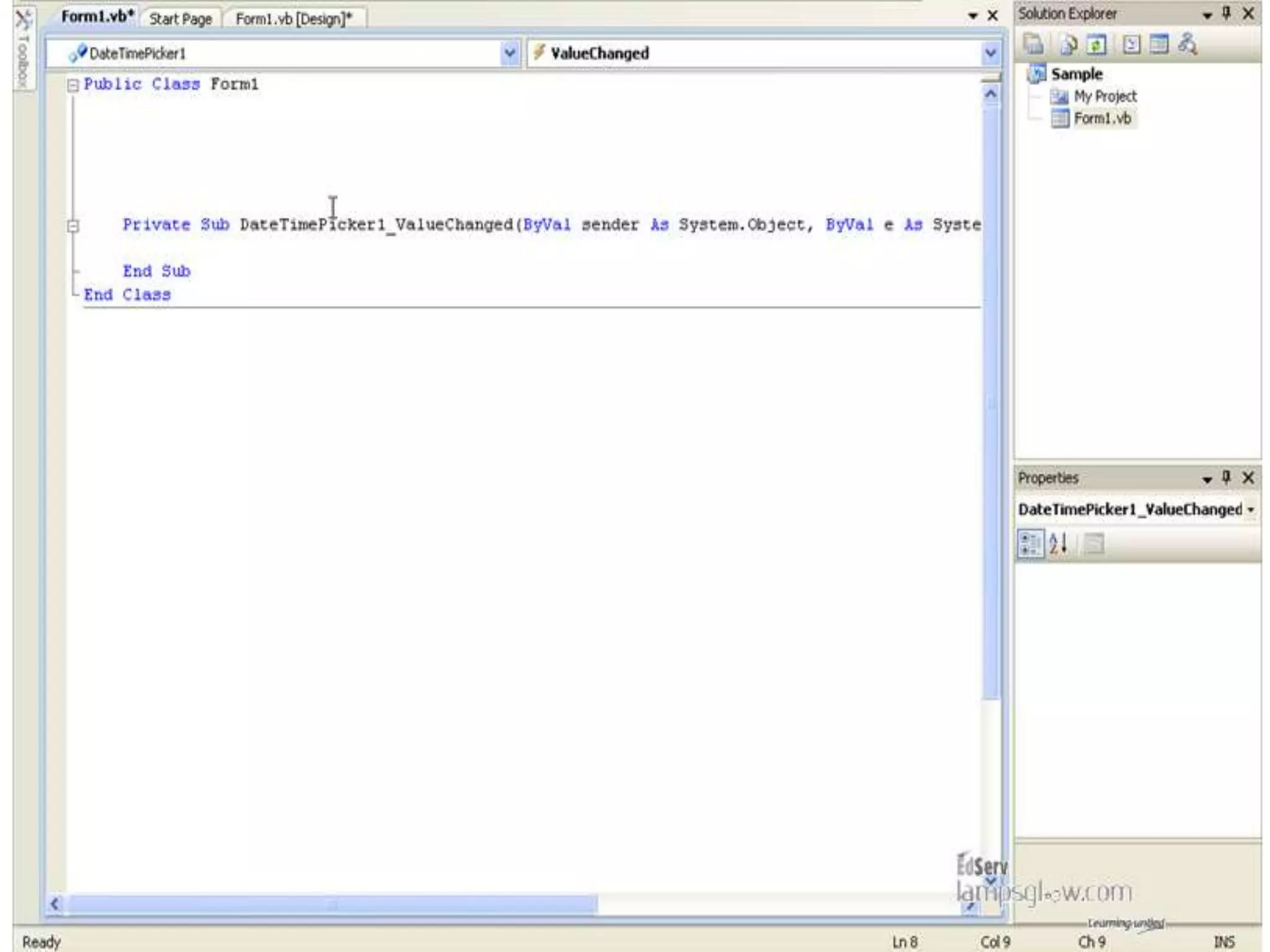Select the Sample project node

(x=1077, y=74)
